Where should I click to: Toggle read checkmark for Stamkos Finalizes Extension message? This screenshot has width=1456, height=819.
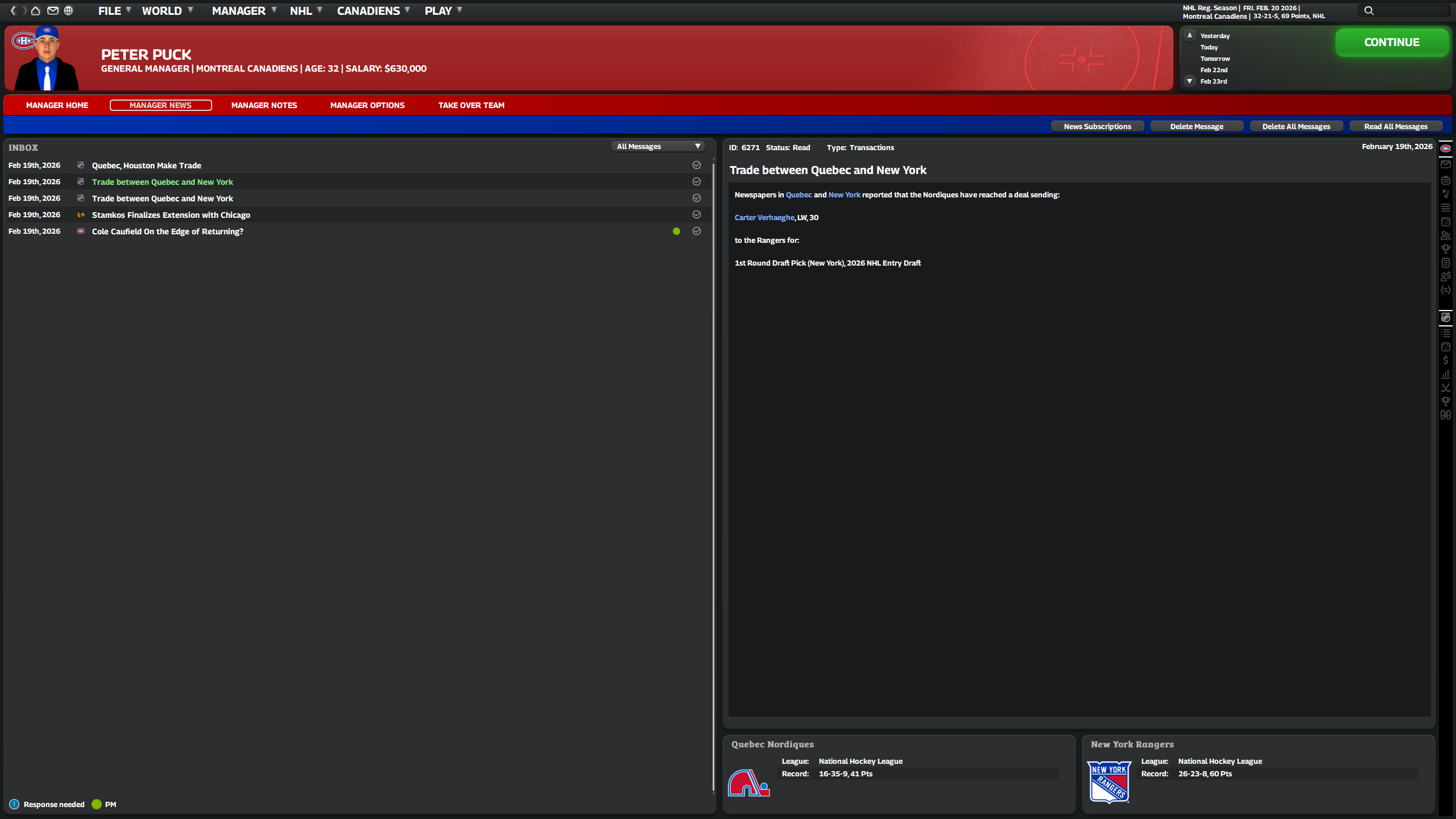(x=696, y=214)
